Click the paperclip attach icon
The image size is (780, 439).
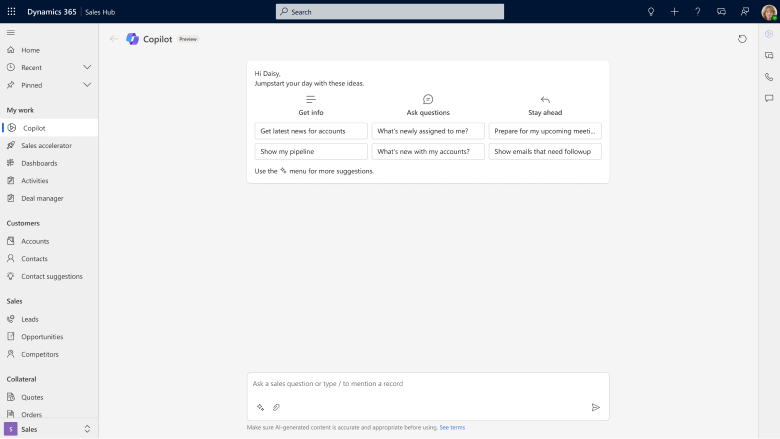tap(277, 407)
